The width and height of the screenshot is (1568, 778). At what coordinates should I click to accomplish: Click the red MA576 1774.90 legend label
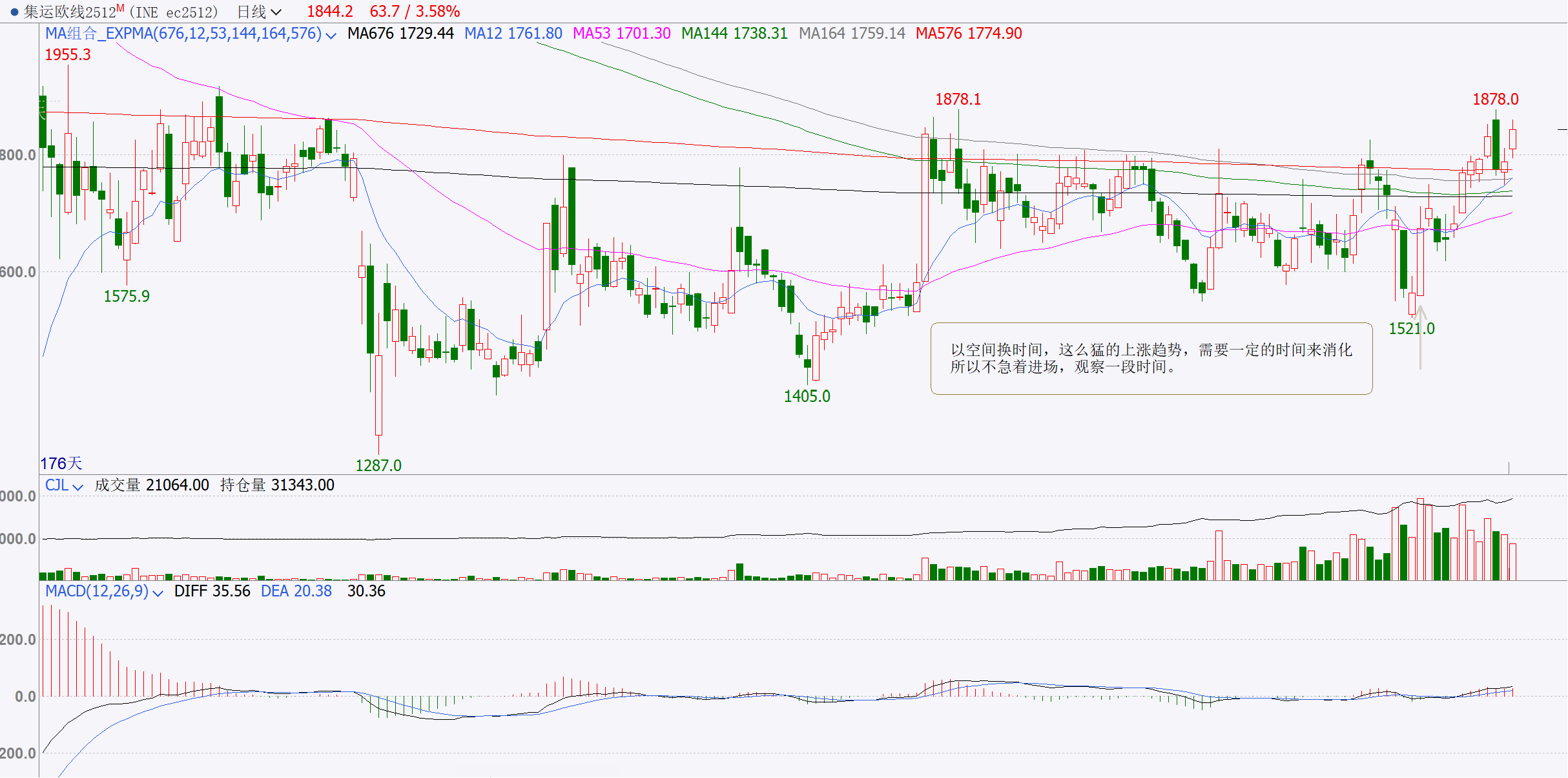(x=969, y=34)
